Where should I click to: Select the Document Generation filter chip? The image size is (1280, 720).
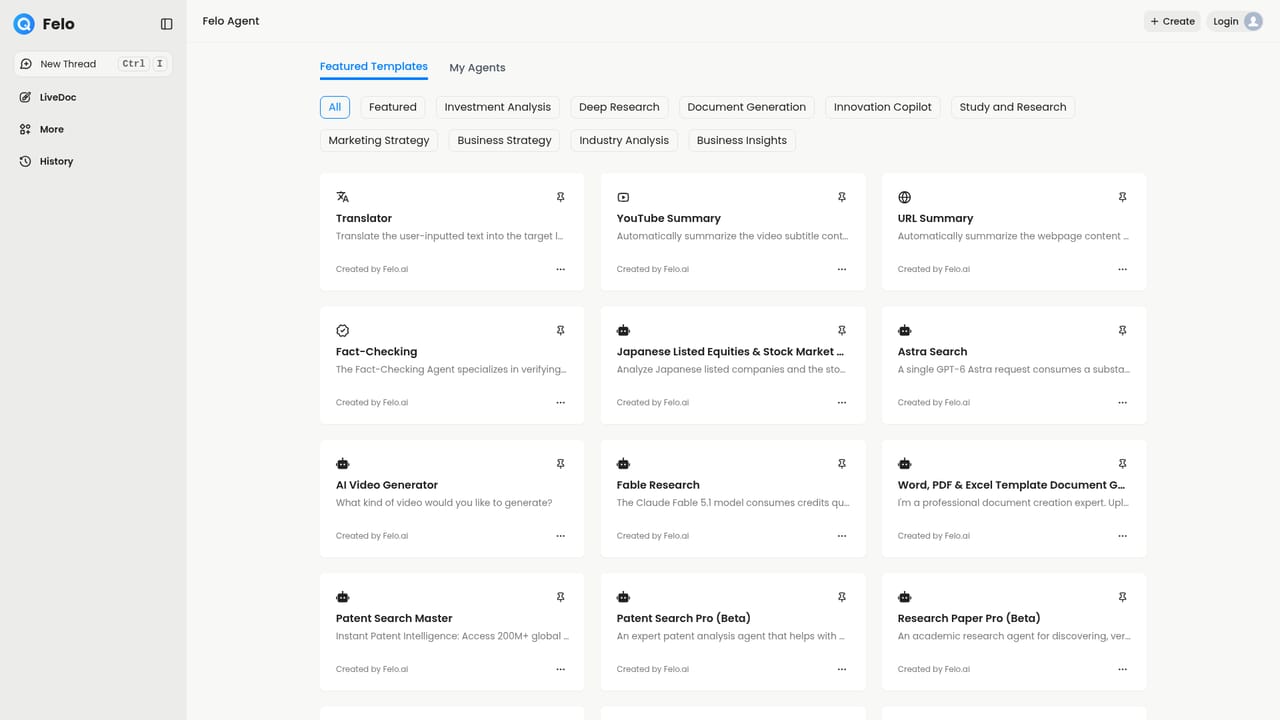click(x=747, y=107)
